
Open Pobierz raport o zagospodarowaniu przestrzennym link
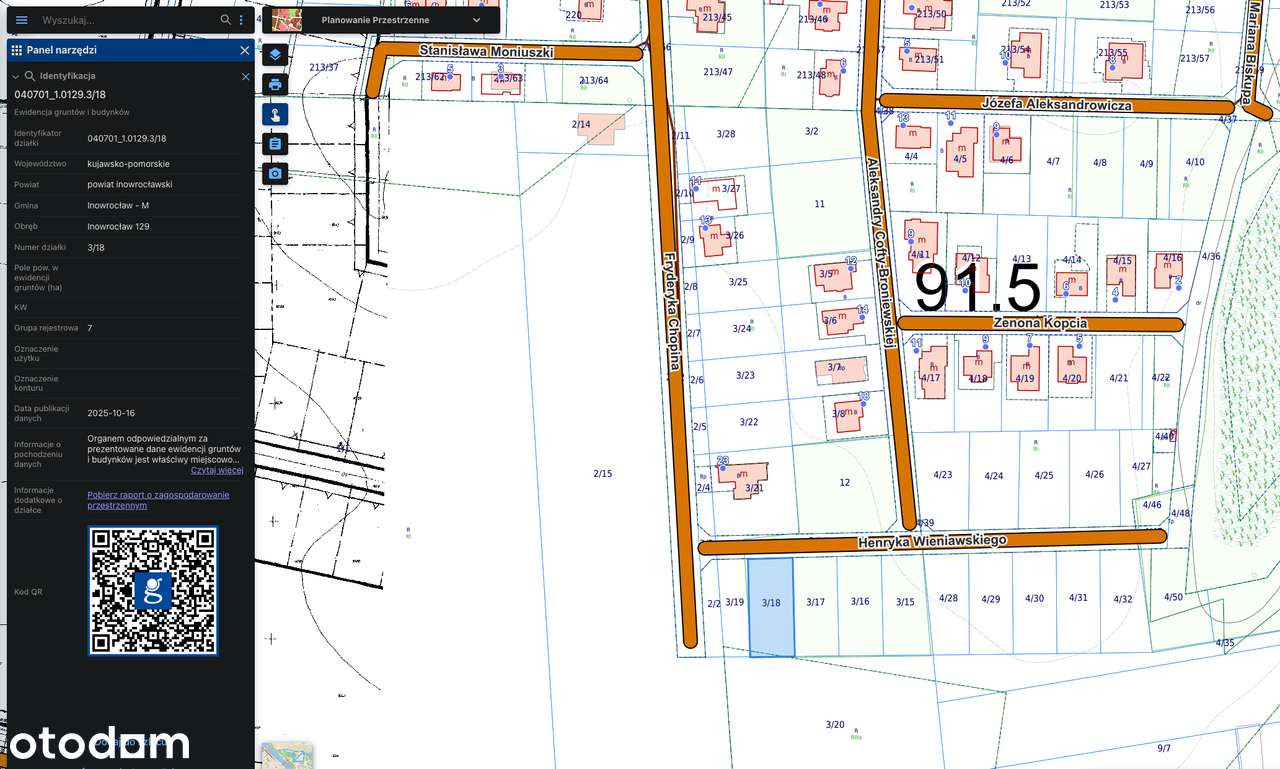point(158,500)
